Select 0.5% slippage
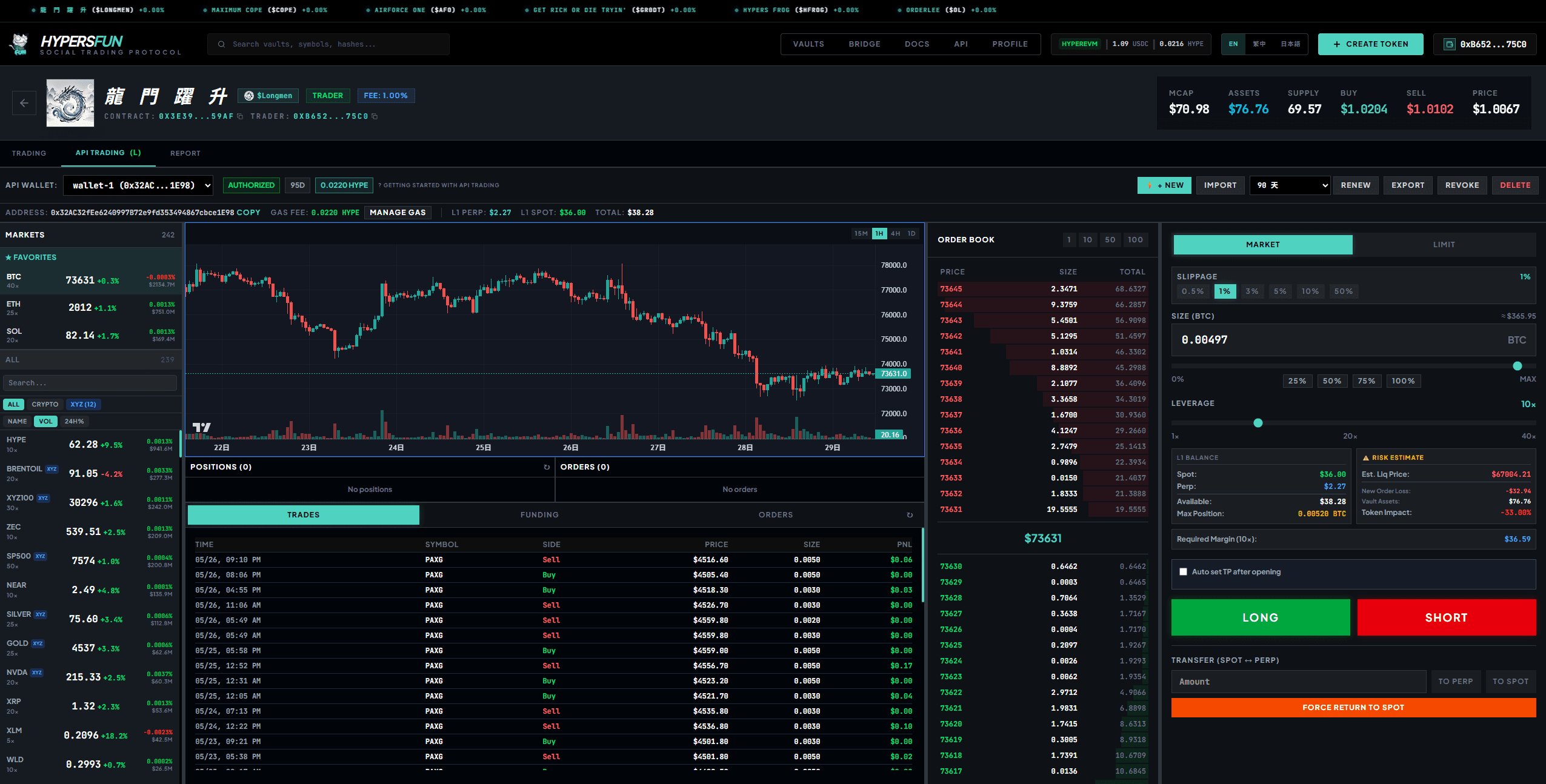Viewport: 1546px width, 784px height. 1193,291
